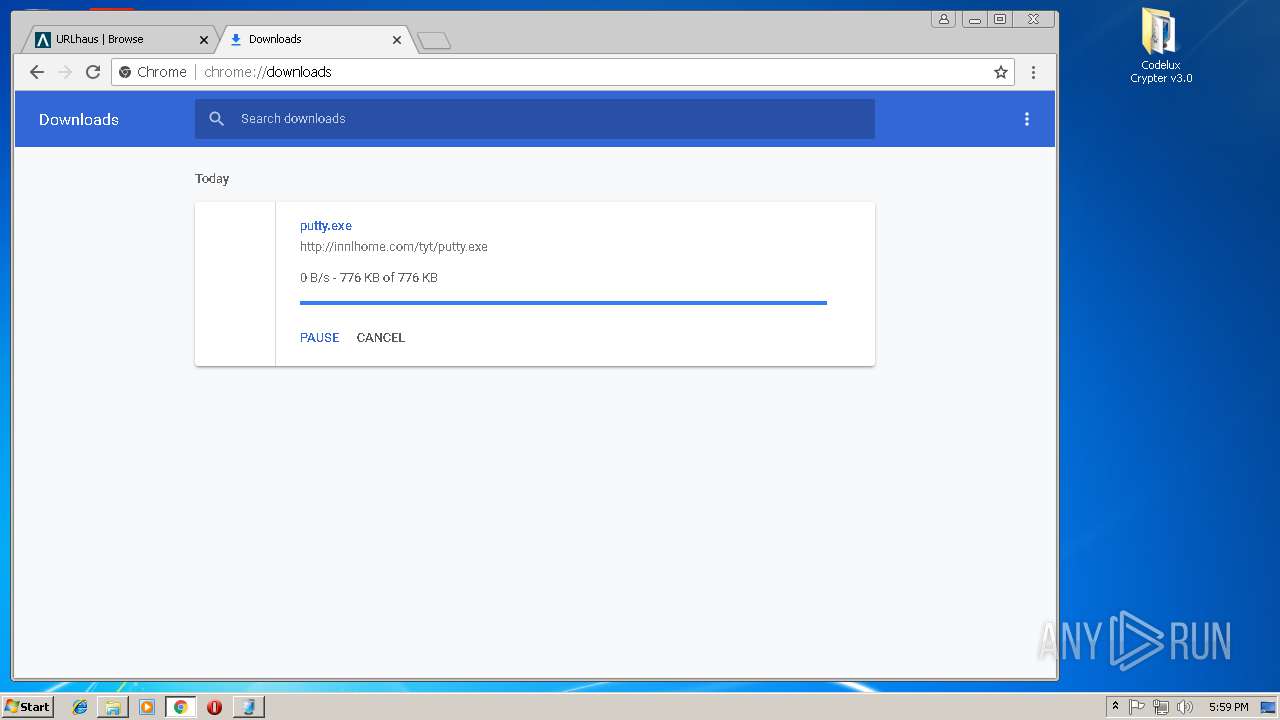Open the Downloads page more actions menu
Image resolution: width=1280 pixels, height=720 pixels.
[x=1026, y=119]
